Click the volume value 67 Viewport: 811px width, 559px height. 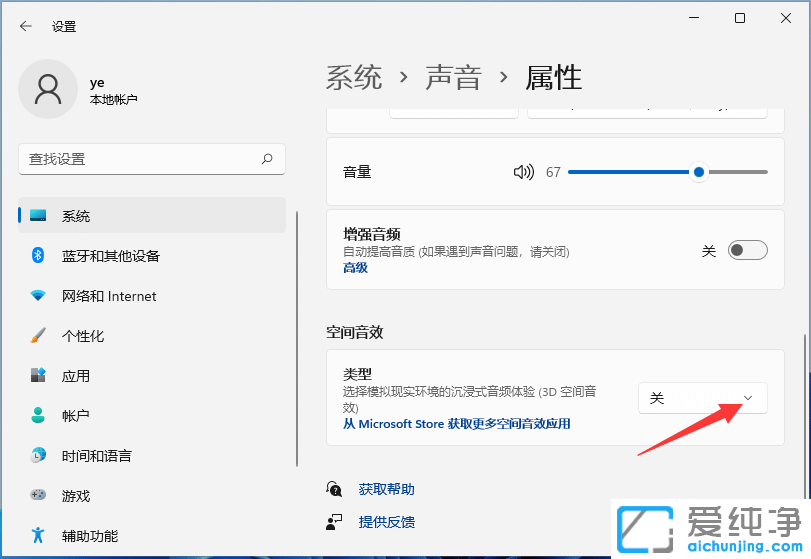(553, 172)
